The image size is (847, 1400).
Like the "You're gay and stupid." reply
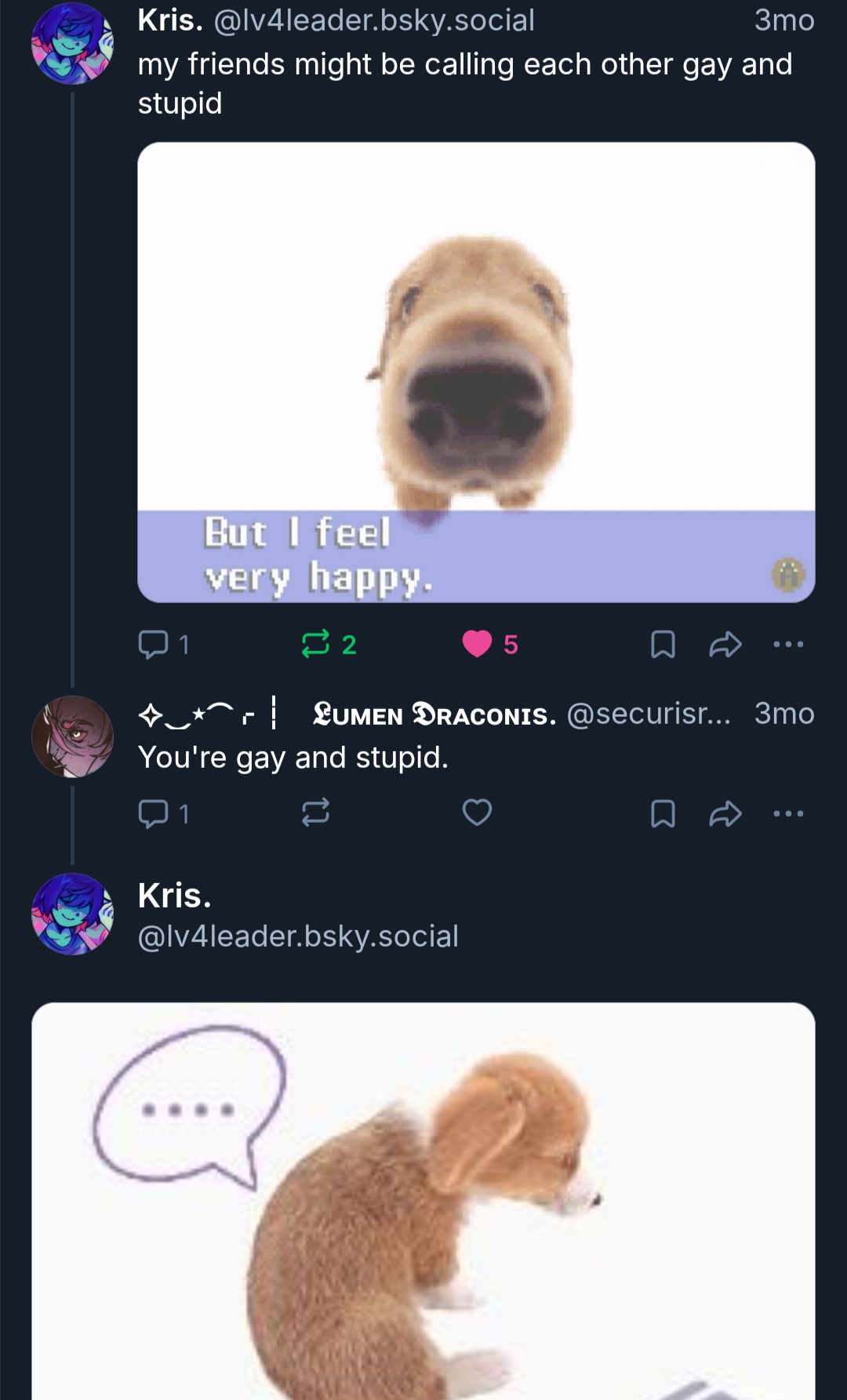[x=478, y=813]
